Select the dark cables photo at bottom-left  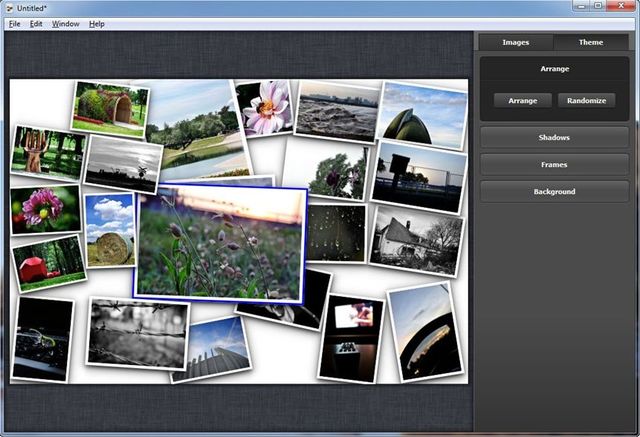[42, 339]
